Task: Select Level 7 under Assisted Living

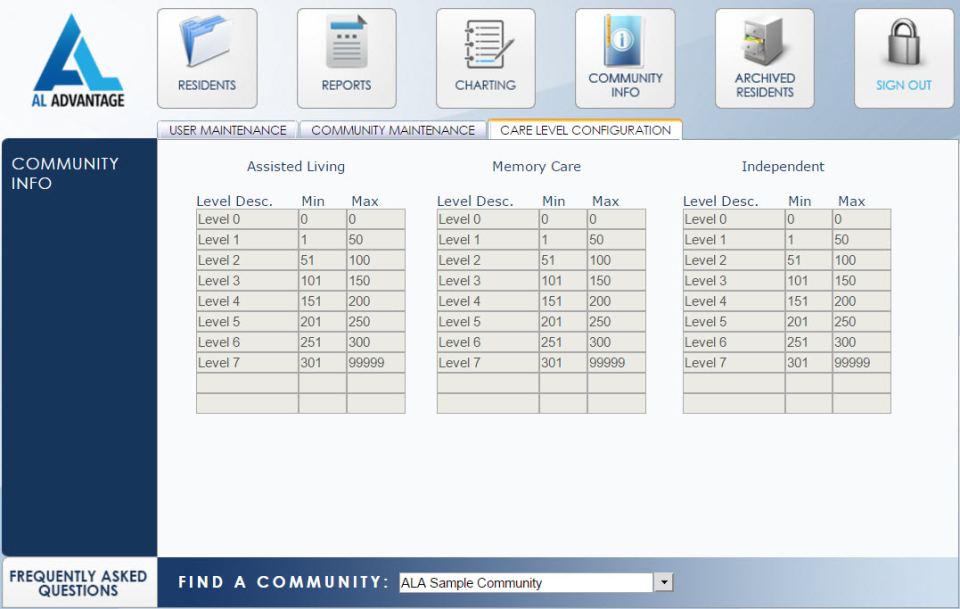Action: click(245, 363)
